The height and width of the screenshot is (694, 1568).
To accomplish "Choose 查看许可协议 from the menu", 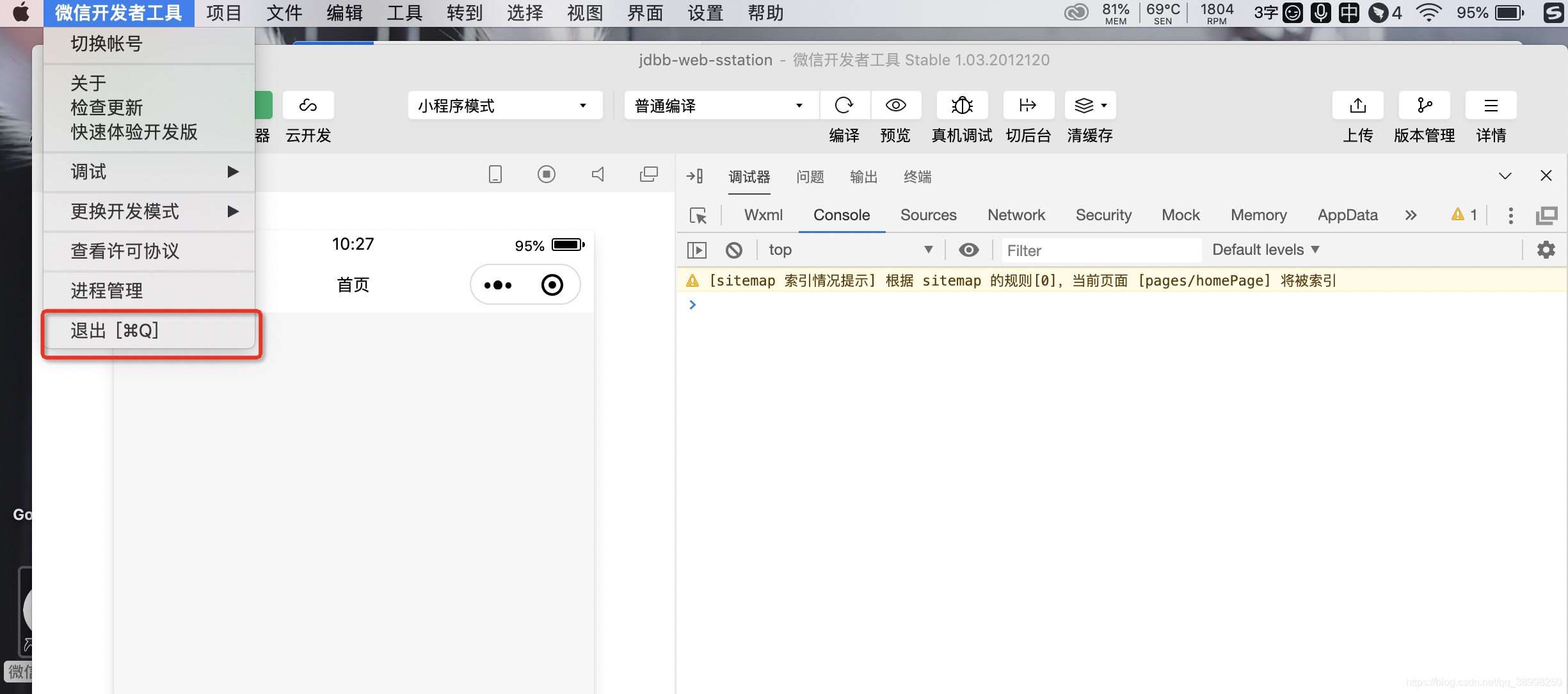I will (149, 251).
